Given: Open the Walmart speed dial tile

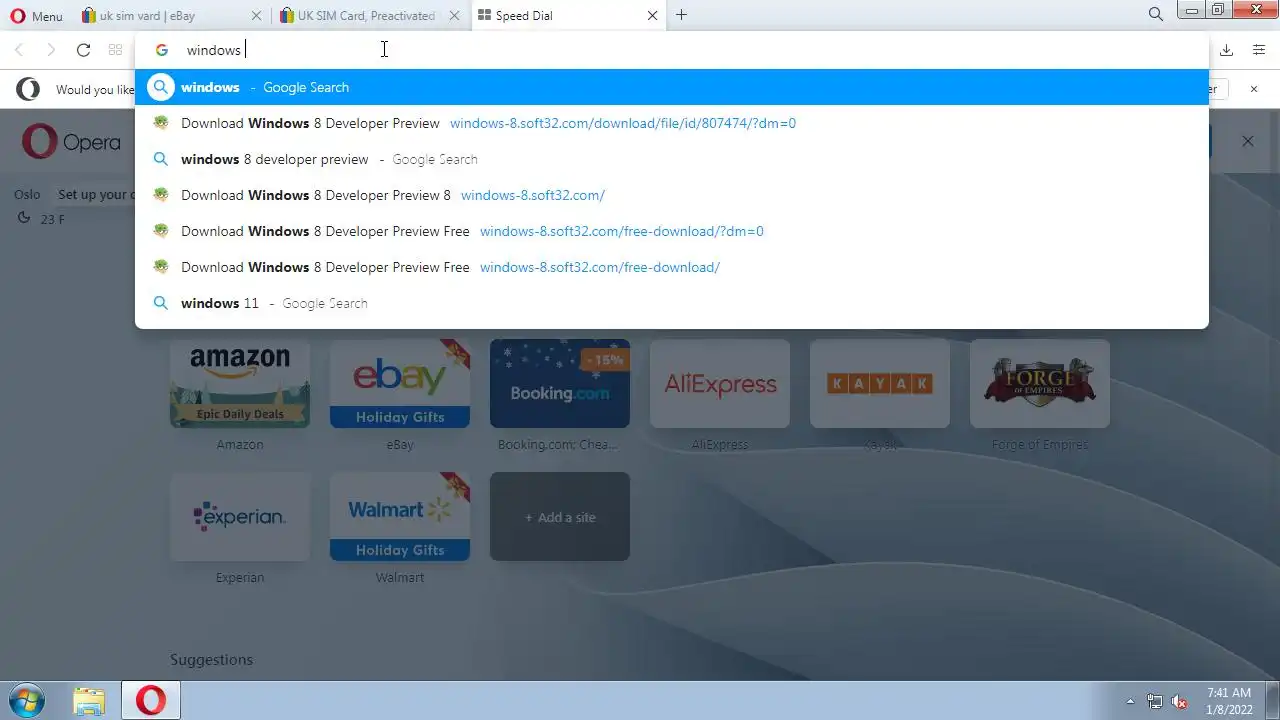Looking at the screenshot, I should (400, 517).
